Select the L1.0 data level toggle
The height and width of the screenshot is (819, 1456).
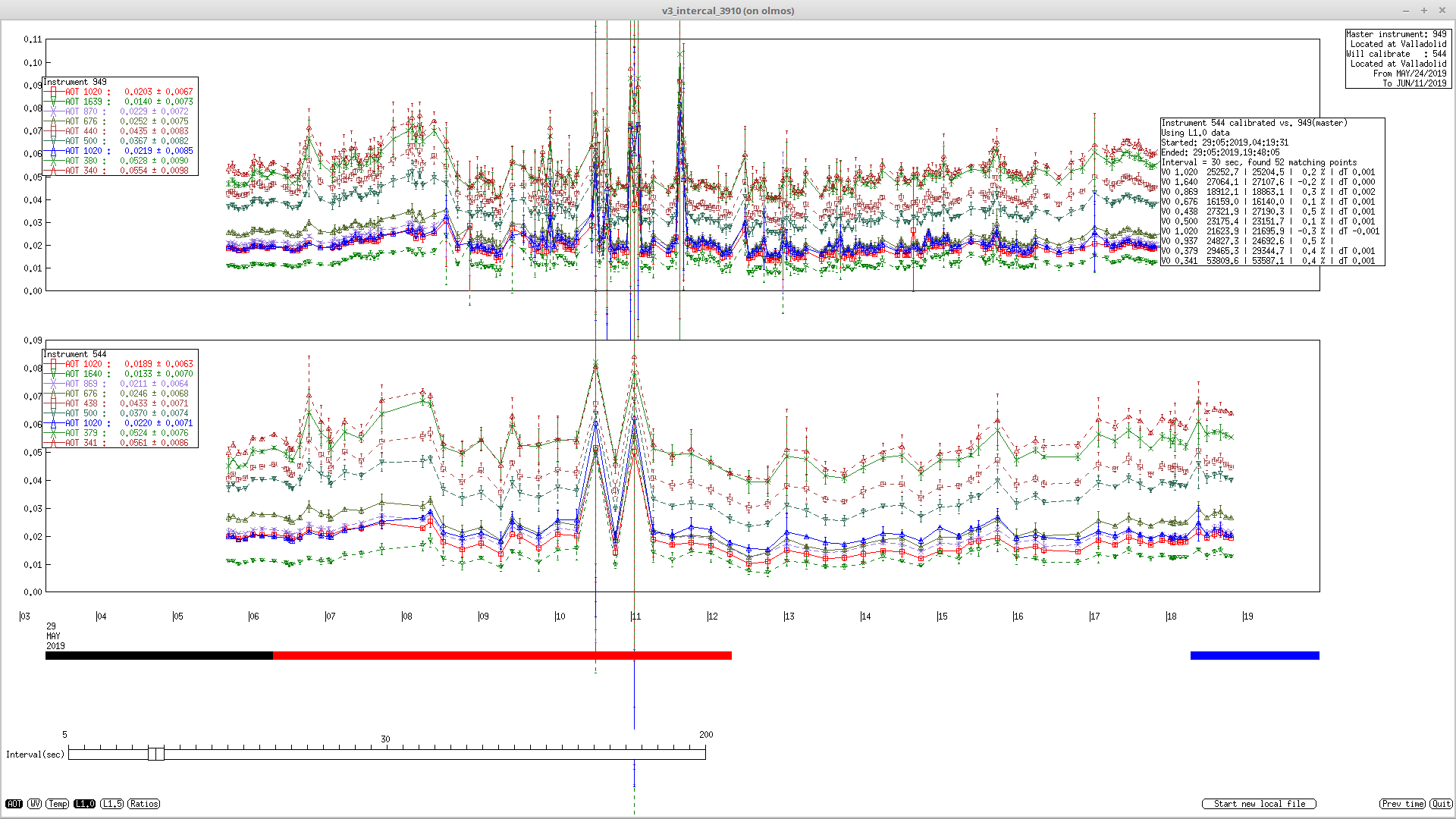click(x=84, y=804)
